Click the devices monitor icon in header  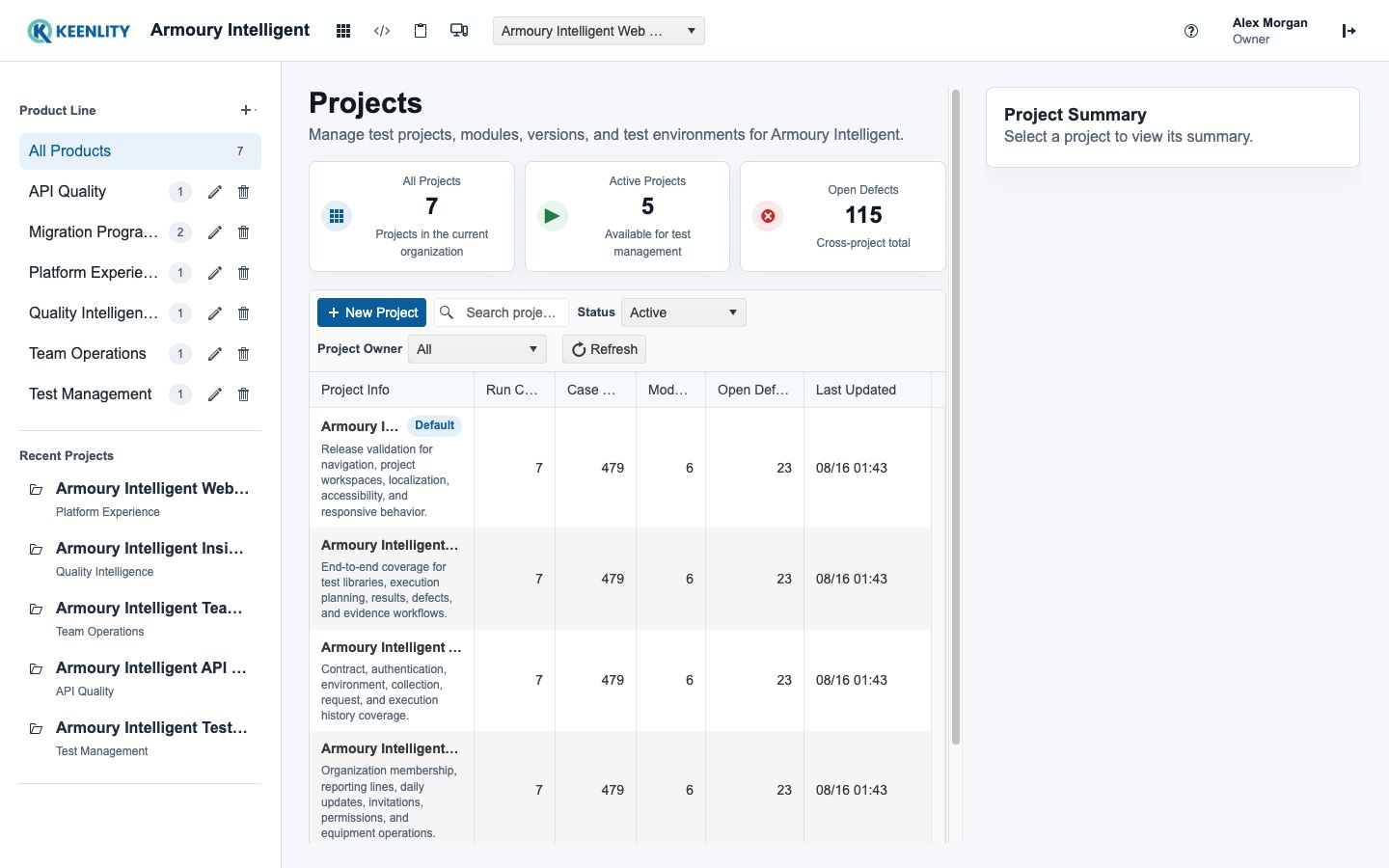pyautogui.click(x=459, y=31)
